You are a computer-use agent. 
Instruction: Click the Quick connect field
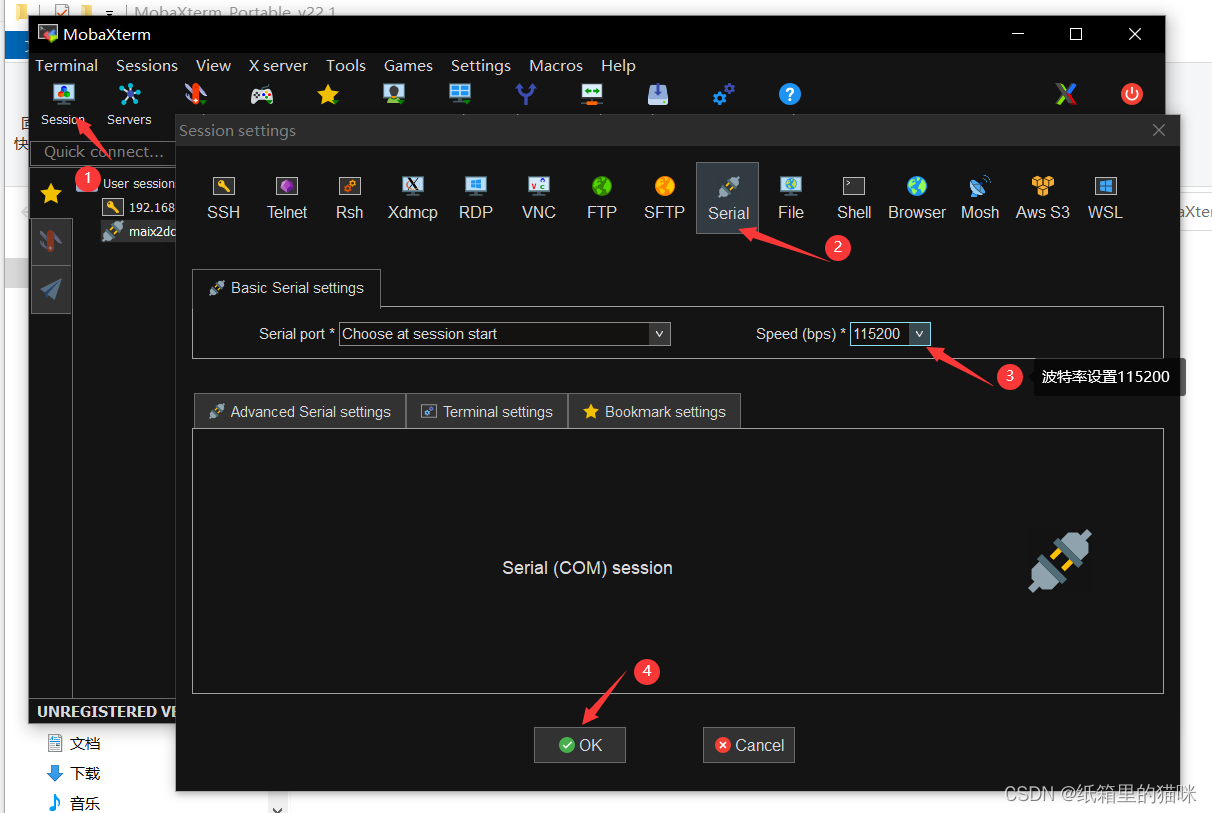(x=104, y=152)
